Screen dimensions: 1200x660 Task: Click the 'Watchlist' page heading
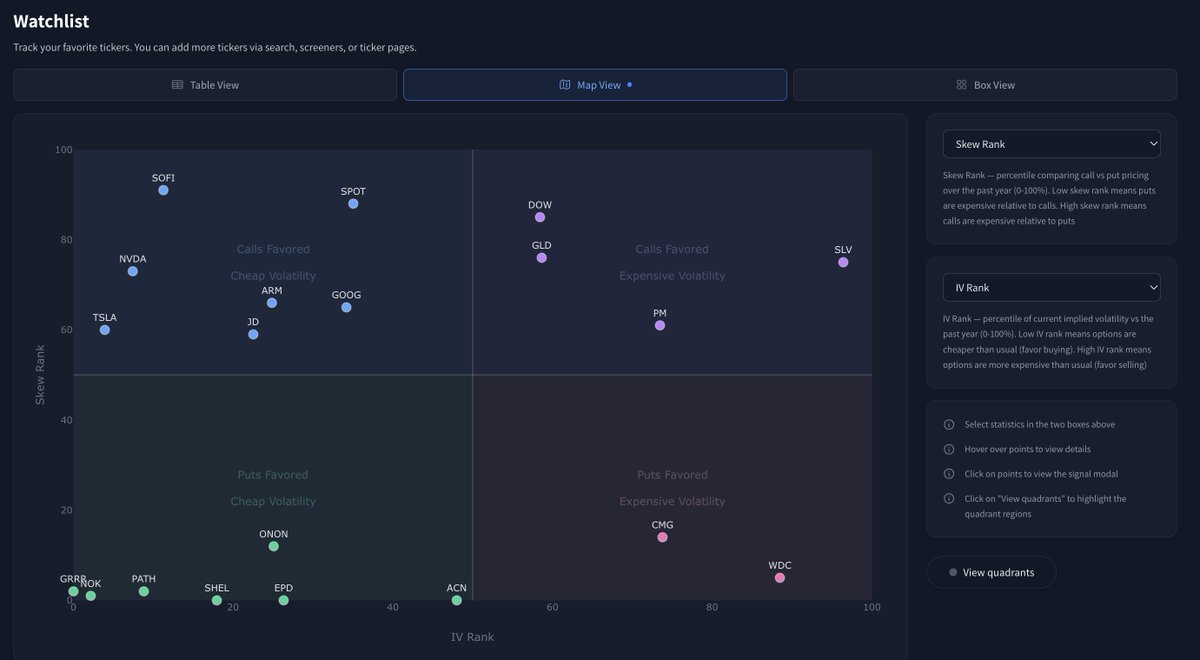tap(51, 21)
